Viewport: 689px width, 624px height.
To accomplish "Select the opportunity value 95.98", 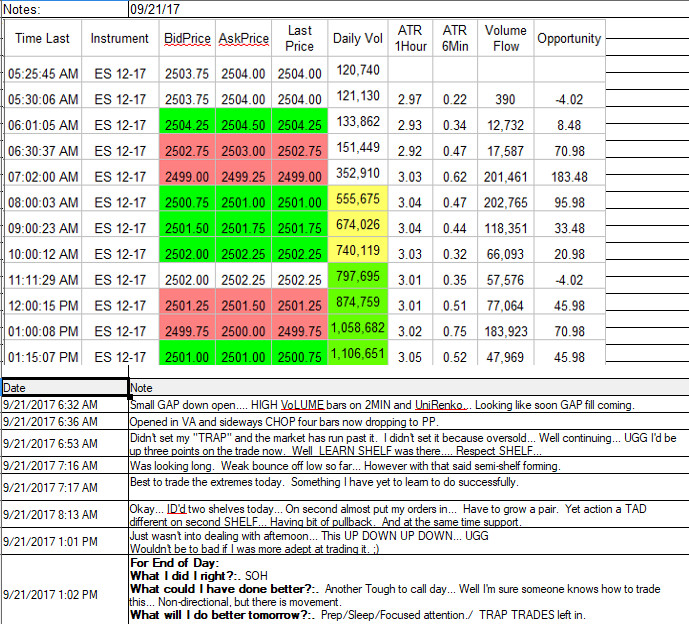I will pyautogui.click(x=569, y=199).
